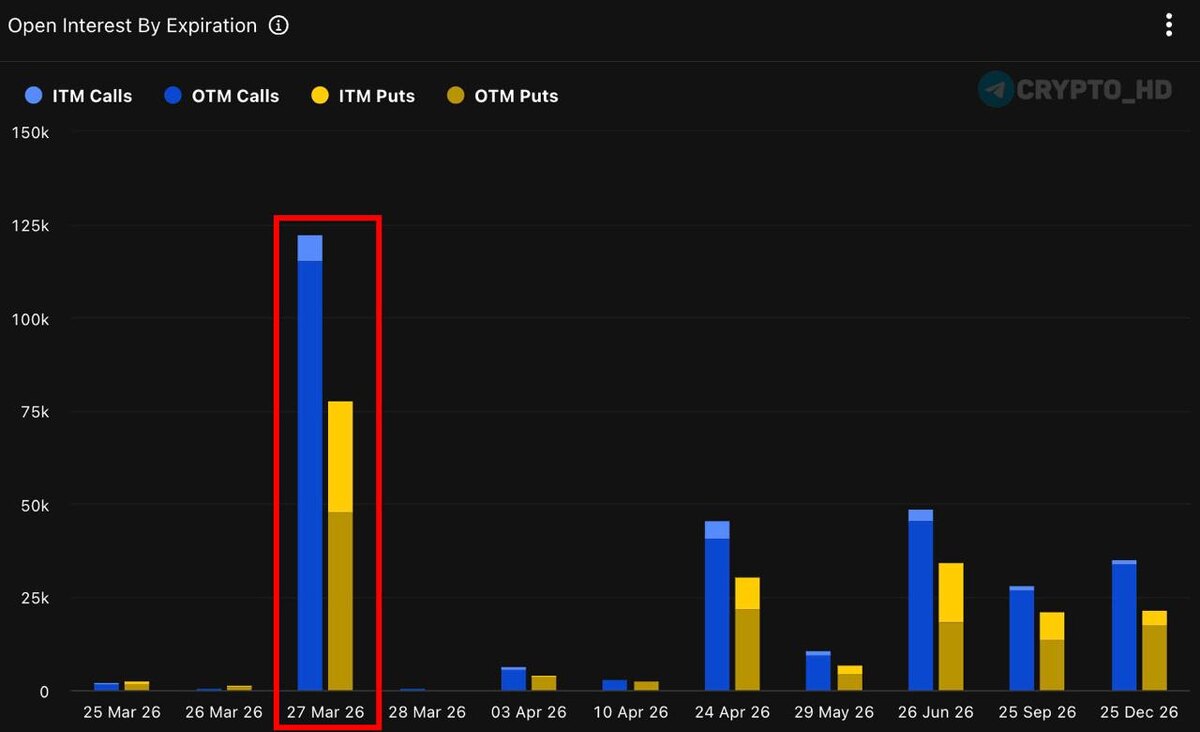
Task: Click the OTM Puts dark gold swatch
Action: pyautogui.click(x=456, y=96)
